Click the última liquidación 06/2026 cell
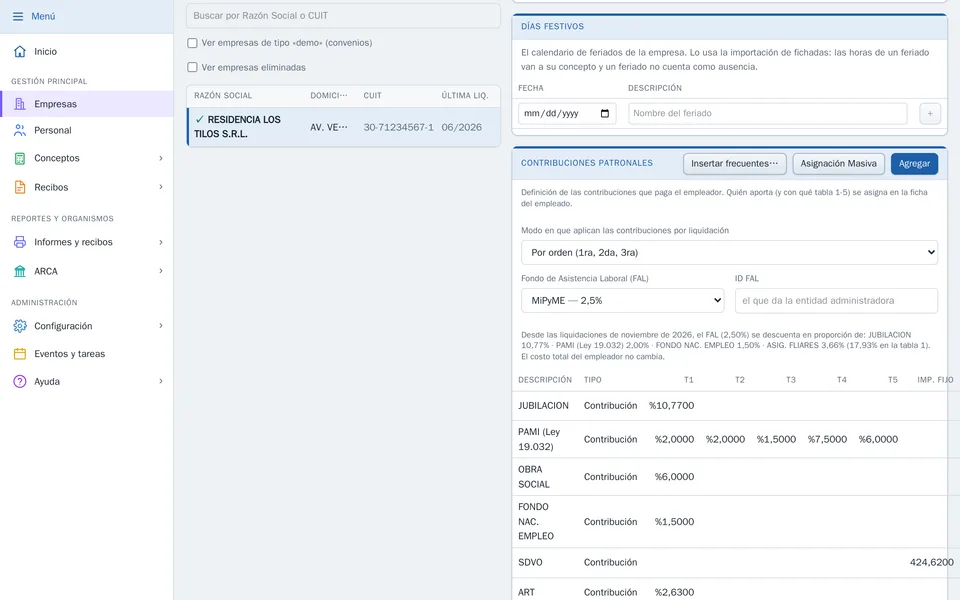 coord(462,127)
